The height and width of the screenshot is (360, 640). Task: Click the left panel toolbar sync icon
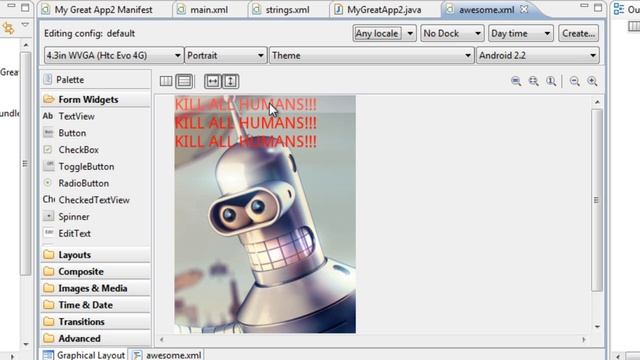8,28
